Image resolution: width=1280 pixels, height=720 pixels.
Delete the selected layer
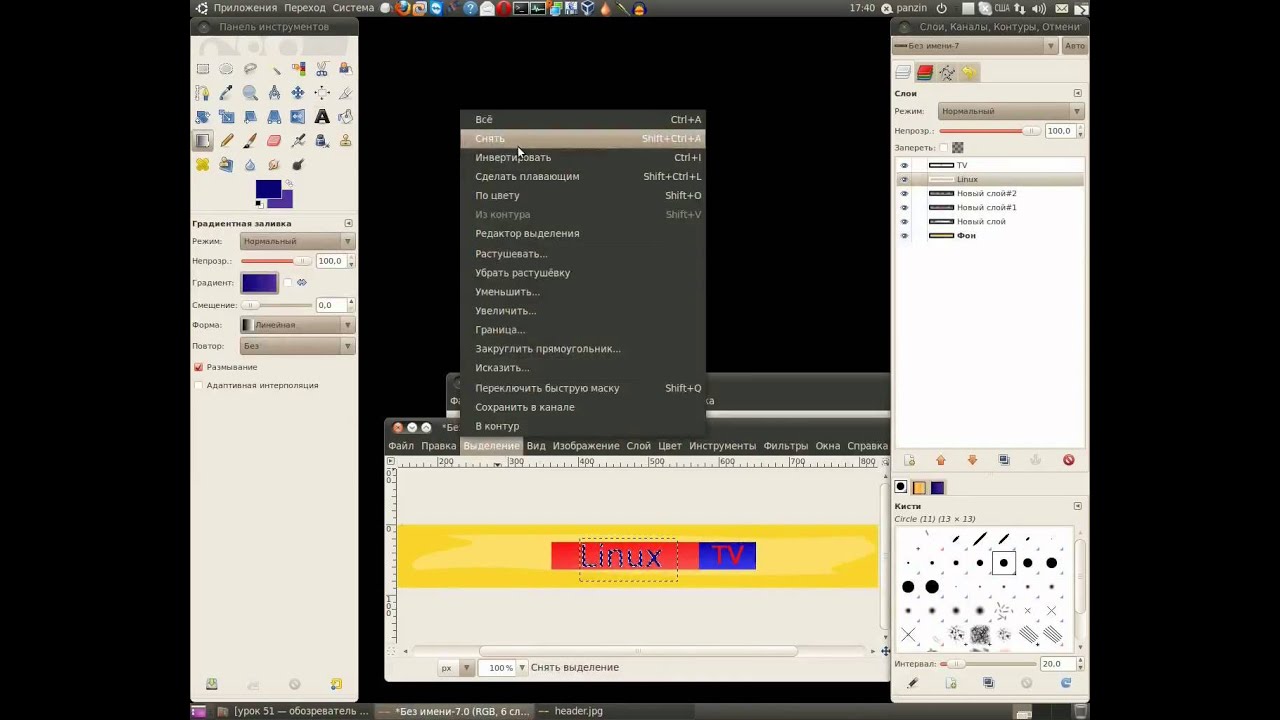tap(1068, 460)
